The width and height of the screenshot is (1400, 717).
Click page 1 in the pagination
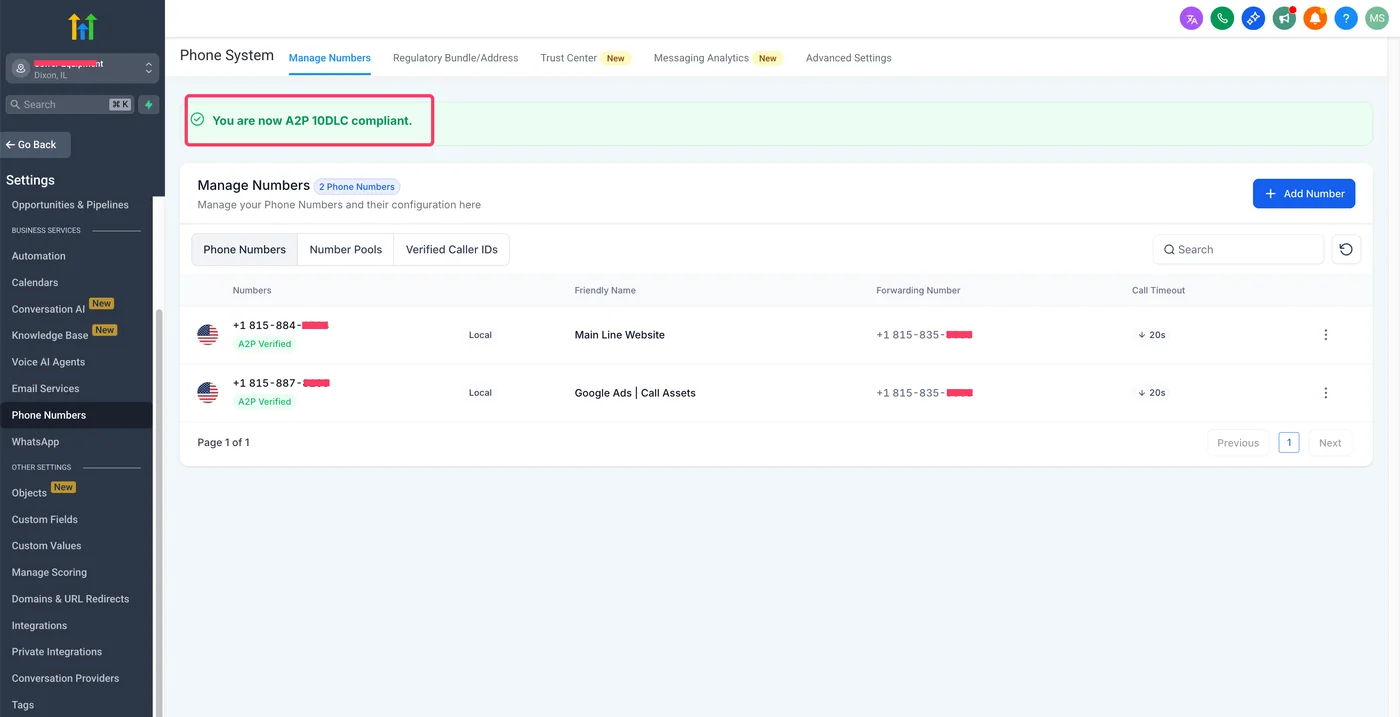[1289, 443]
